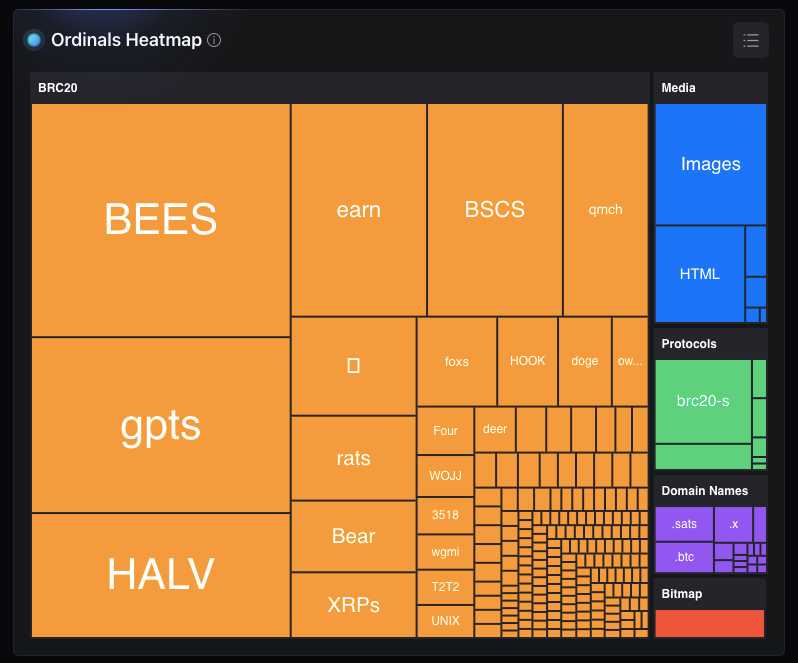Click the 3518 tile
The width and height of the screenshot is (798, 663).
click(x=445, y=515)
